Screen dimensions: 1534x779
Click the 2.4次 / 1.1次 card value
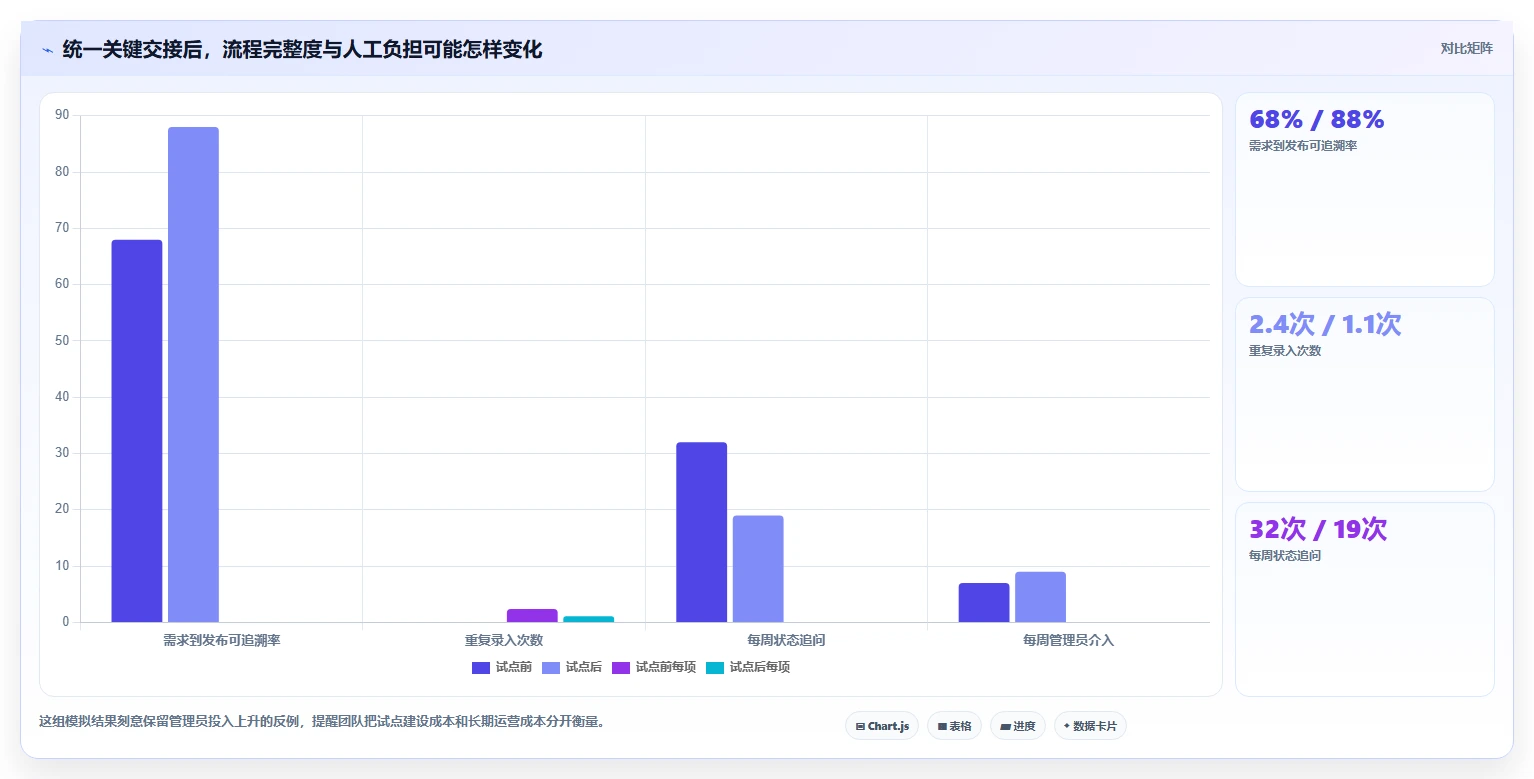pyautogui.click(x=1325, y=324)
